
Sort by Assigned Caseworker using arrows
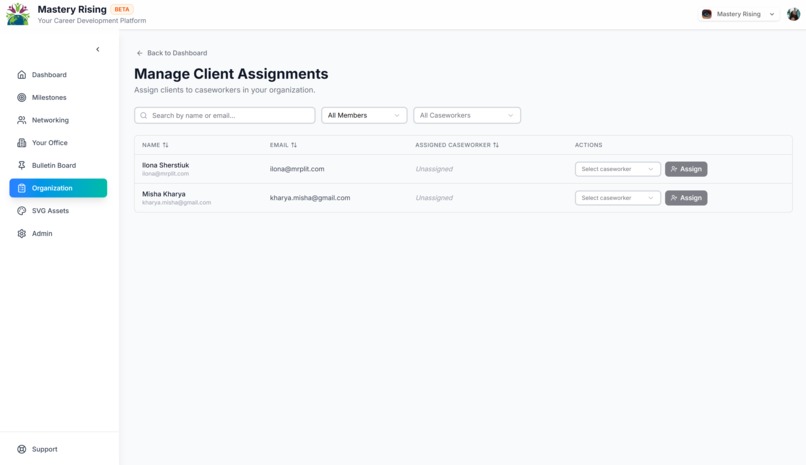pos(496,145)
